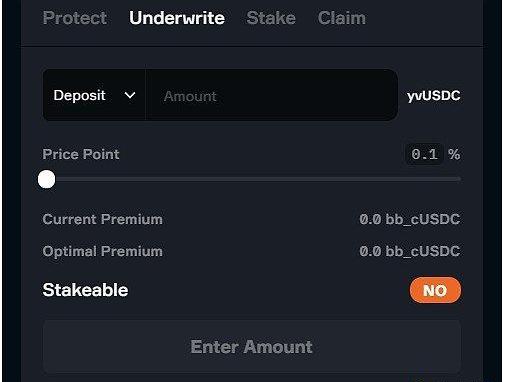Click the Price Point slider handle
505x382 pixels.
[x=46, y=179]
